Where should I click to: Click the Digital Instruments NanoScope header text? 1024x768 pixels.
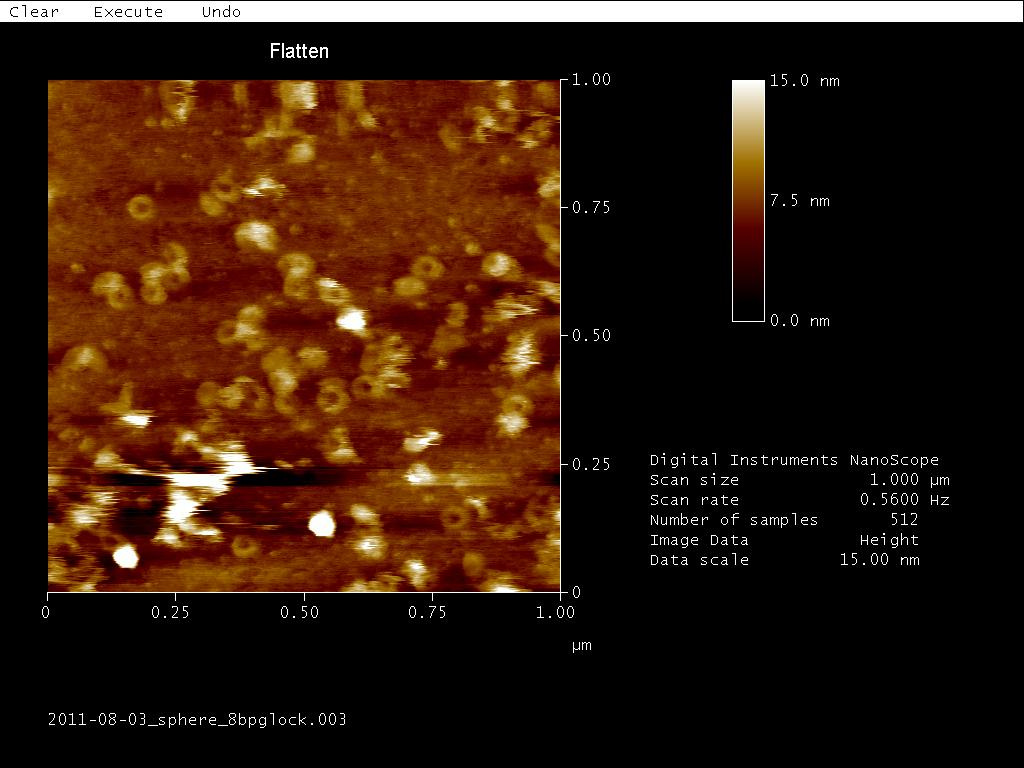tap(794, 460)
